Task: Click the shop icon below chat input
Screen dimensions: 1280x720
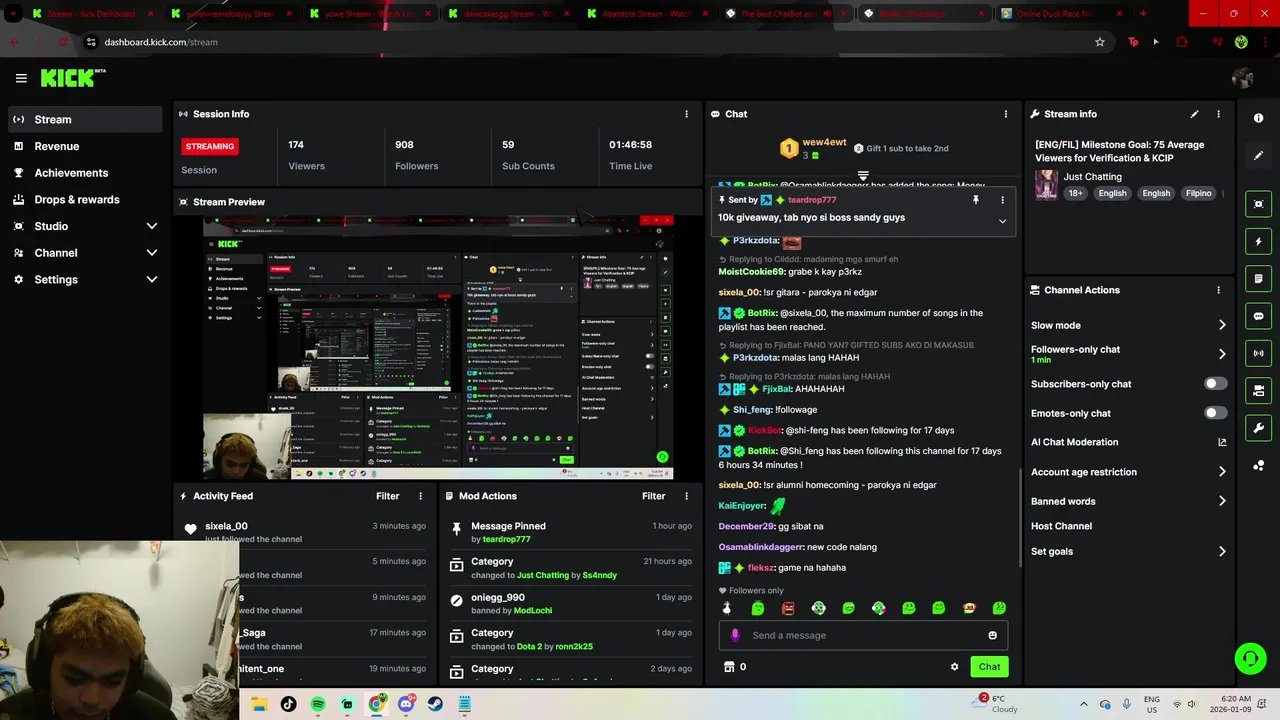Action: (x=729, y=667)
